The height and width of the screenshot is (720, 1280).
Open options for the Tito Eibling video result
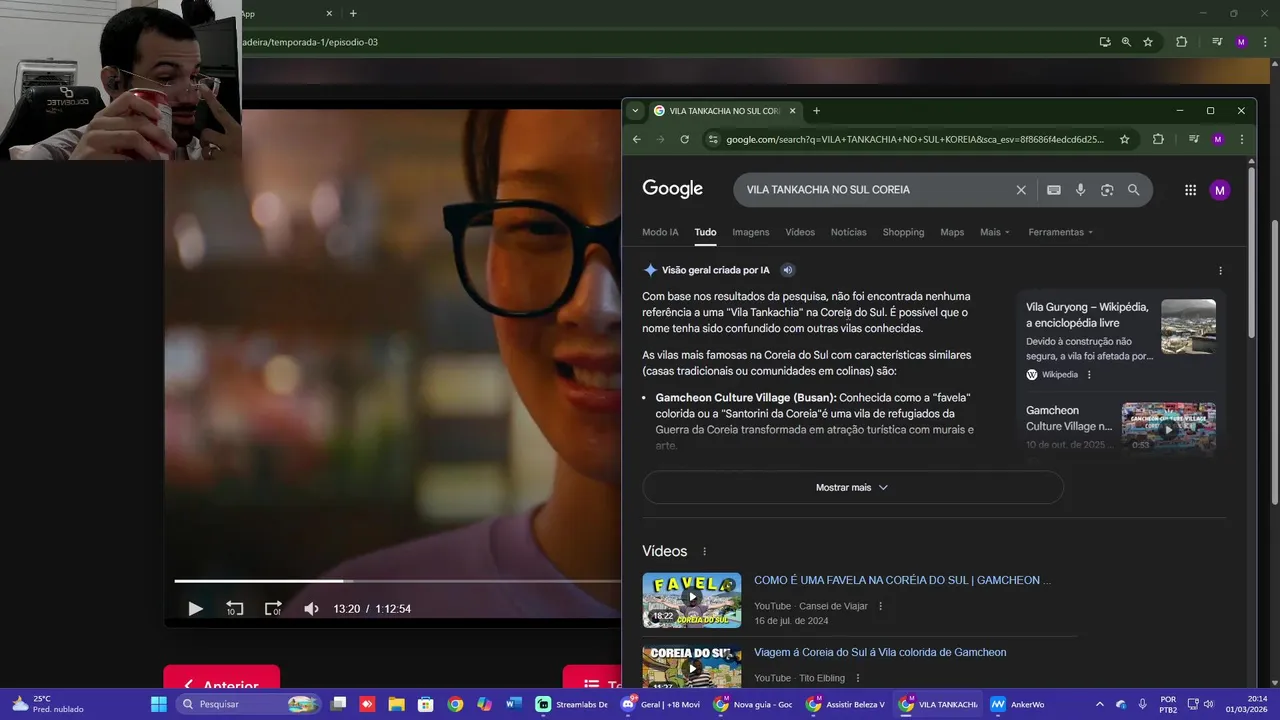[x=857, y=678]
